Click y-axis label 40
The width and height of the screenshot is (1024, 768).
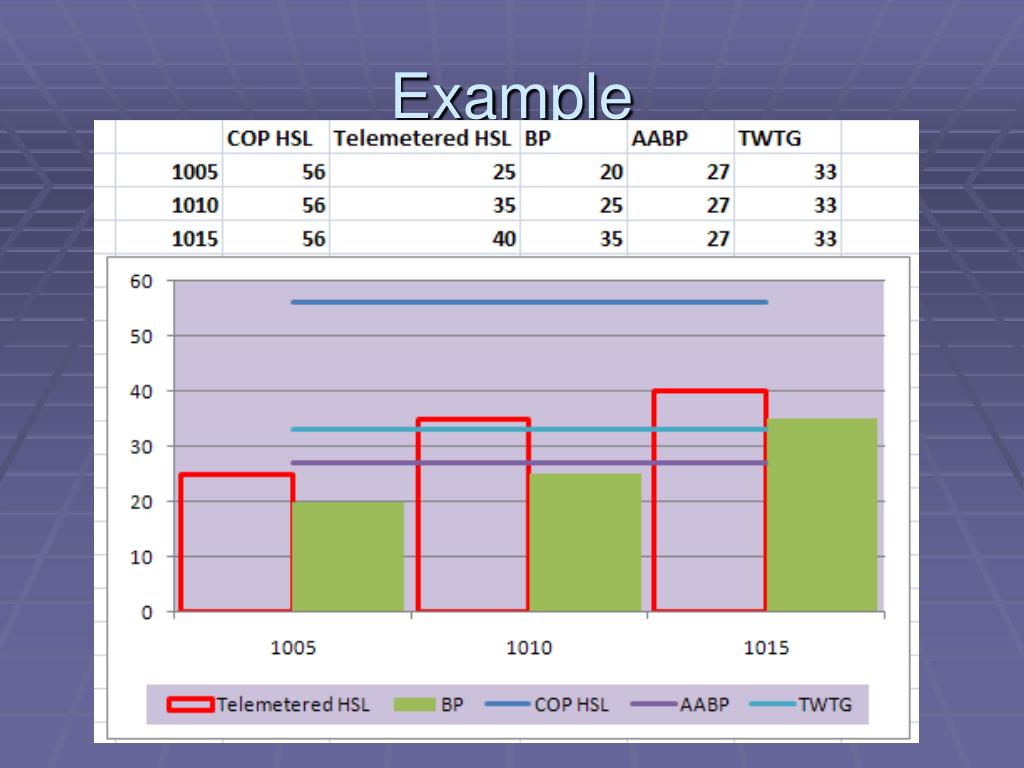(141, 392)
